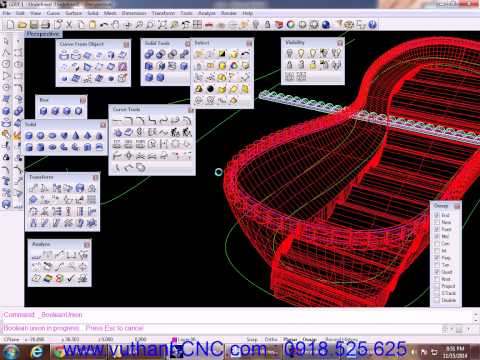
Task: Enable the Knot osnap checkbox
Action: point(437,279)
